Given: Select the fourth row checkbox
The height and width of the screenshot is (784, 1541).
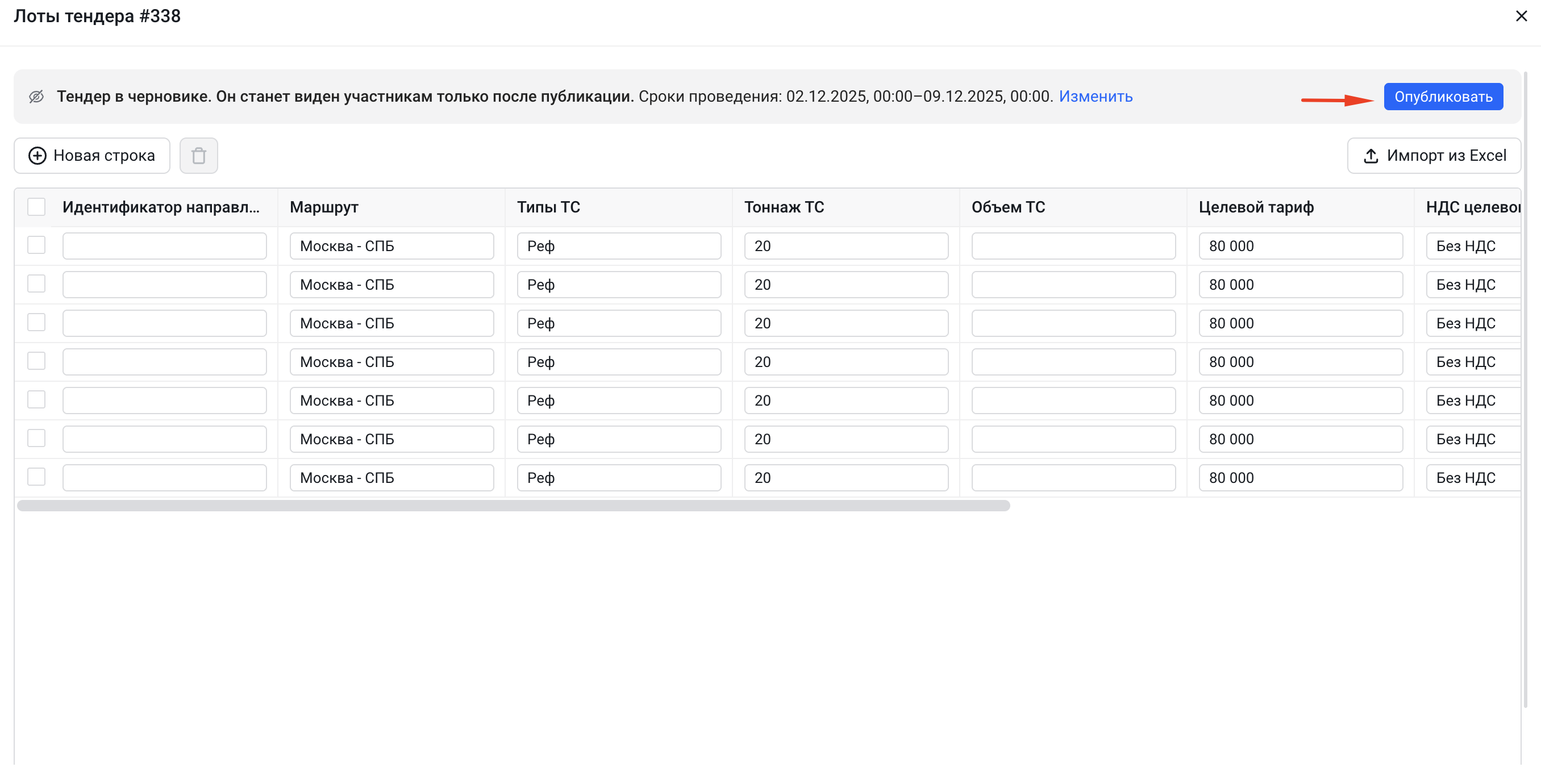Looking at the screenshot, I should [36, 361].
